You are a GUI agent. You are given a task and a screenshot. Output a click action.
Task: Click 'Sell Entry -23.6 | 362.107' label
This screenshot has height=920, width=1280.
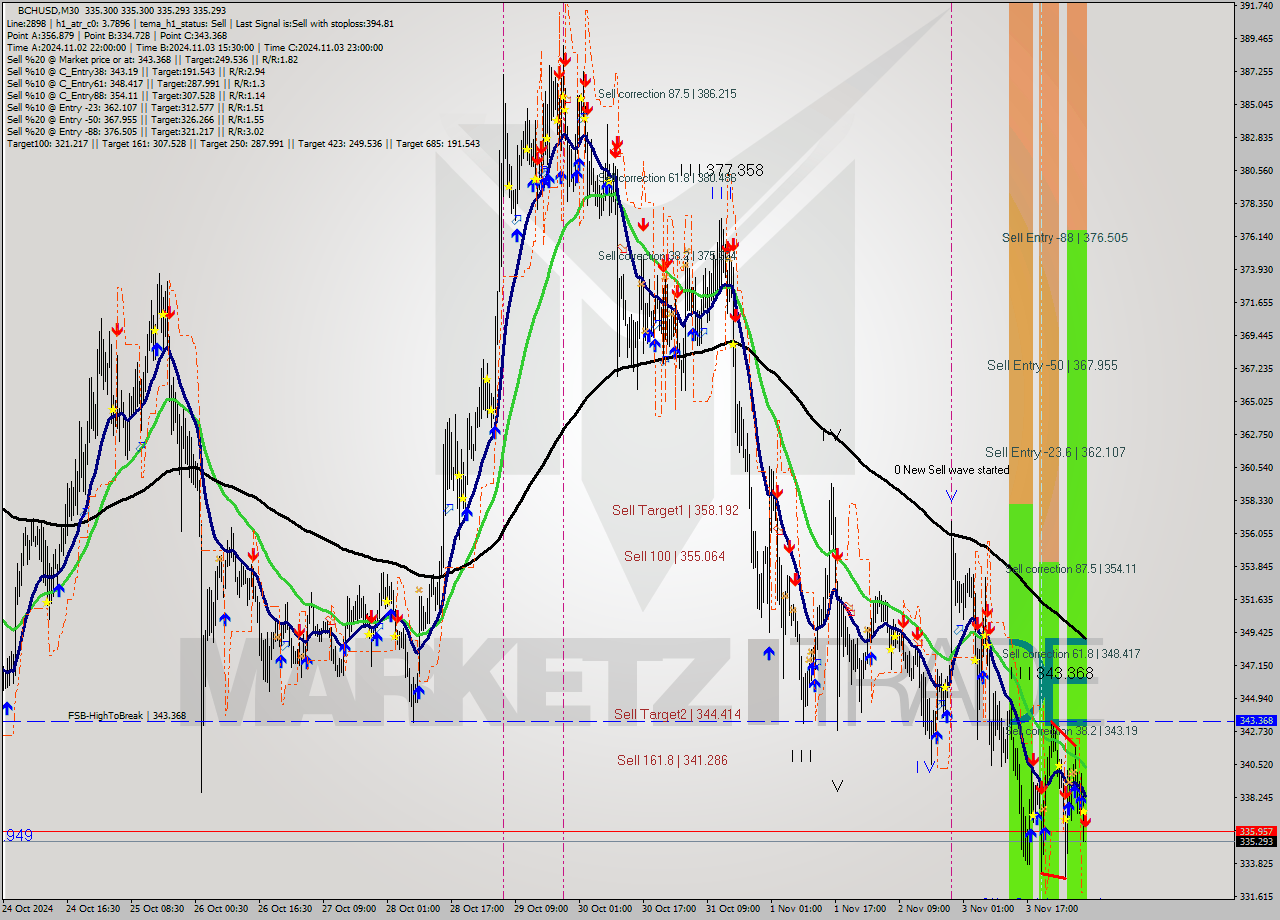point(1055,453)
